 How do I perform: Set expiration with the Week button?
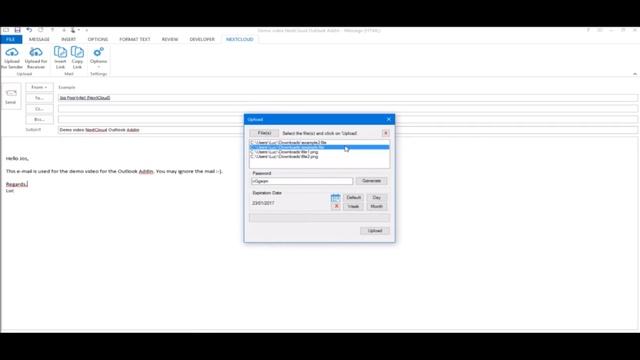click(x=353, y=207)
